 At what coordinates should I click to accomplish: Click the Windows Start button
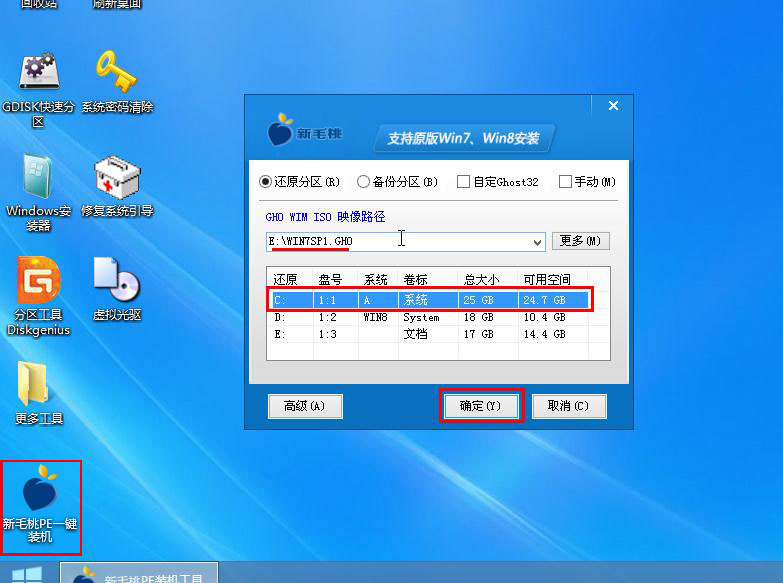click(x=27, y=575)
